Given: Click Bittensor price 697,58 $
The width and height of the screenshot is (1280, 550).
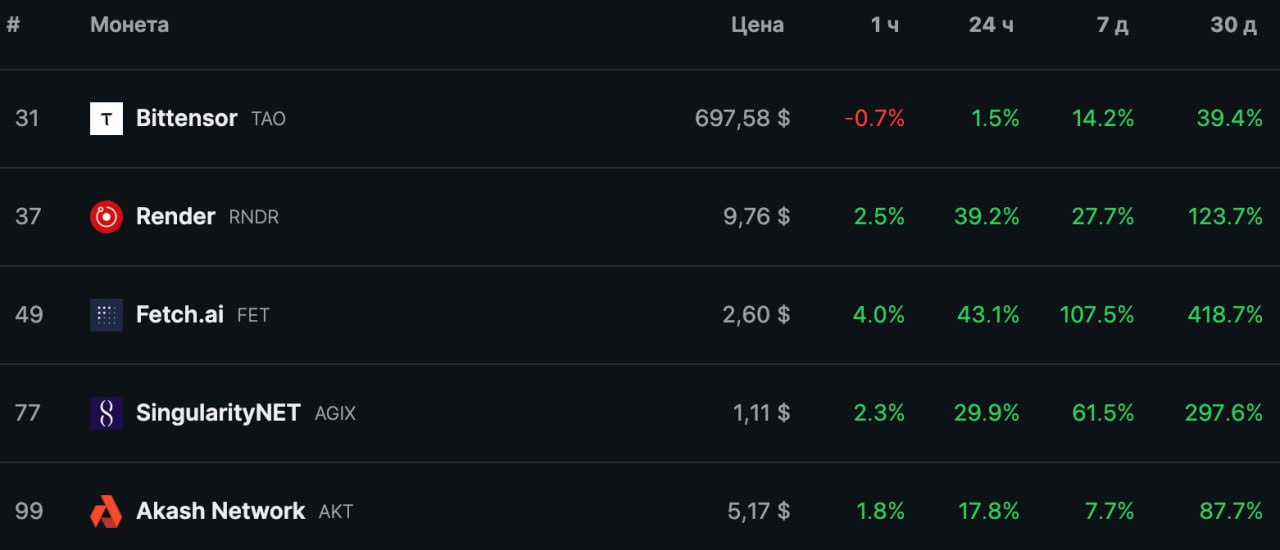Looking at the screenshot, I should coord(742,118).
